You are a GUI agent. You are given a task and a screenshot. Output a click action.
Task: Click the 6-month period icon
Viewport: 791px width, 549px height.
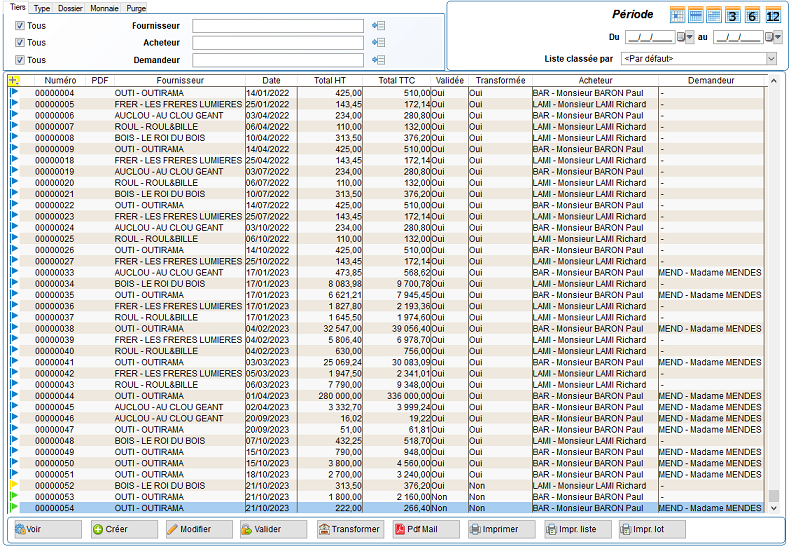tap(752, 15)
